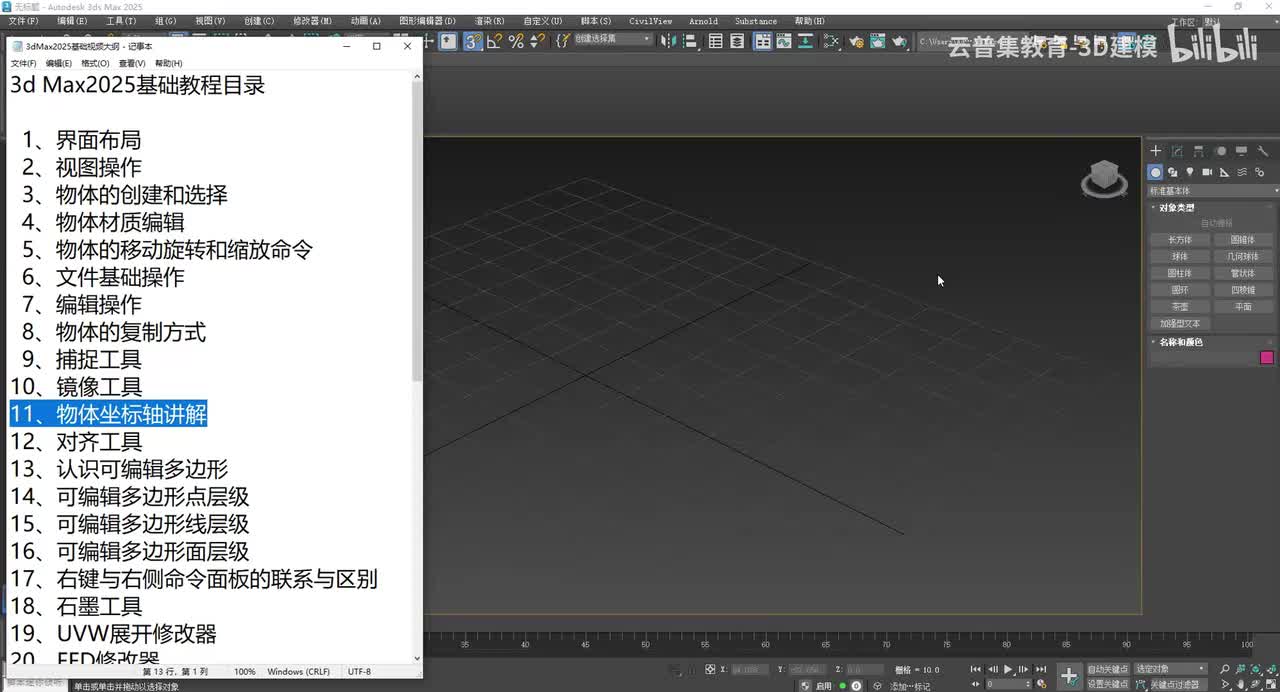
Task: Collapse the 对象类型 rollout
Action: (1176, 208)
